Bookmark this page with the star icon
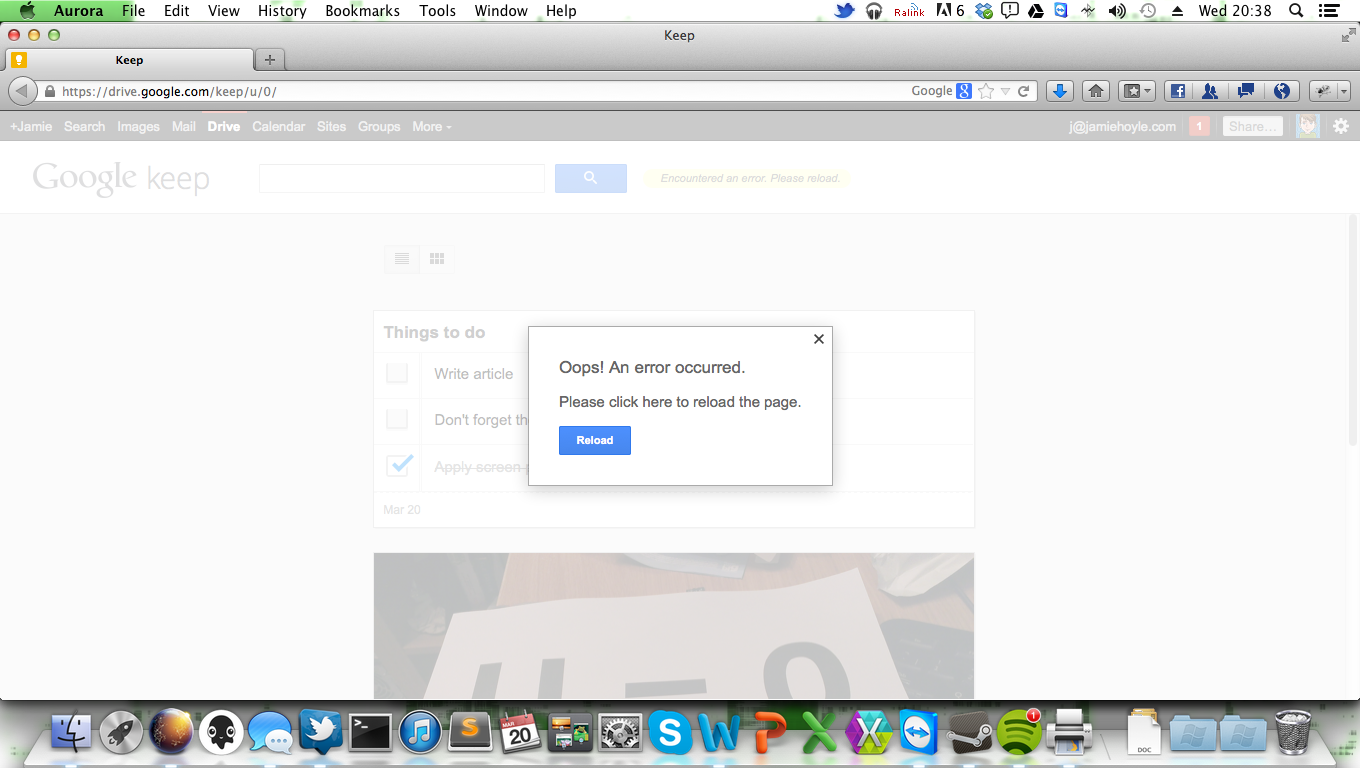 coord(987,91)
